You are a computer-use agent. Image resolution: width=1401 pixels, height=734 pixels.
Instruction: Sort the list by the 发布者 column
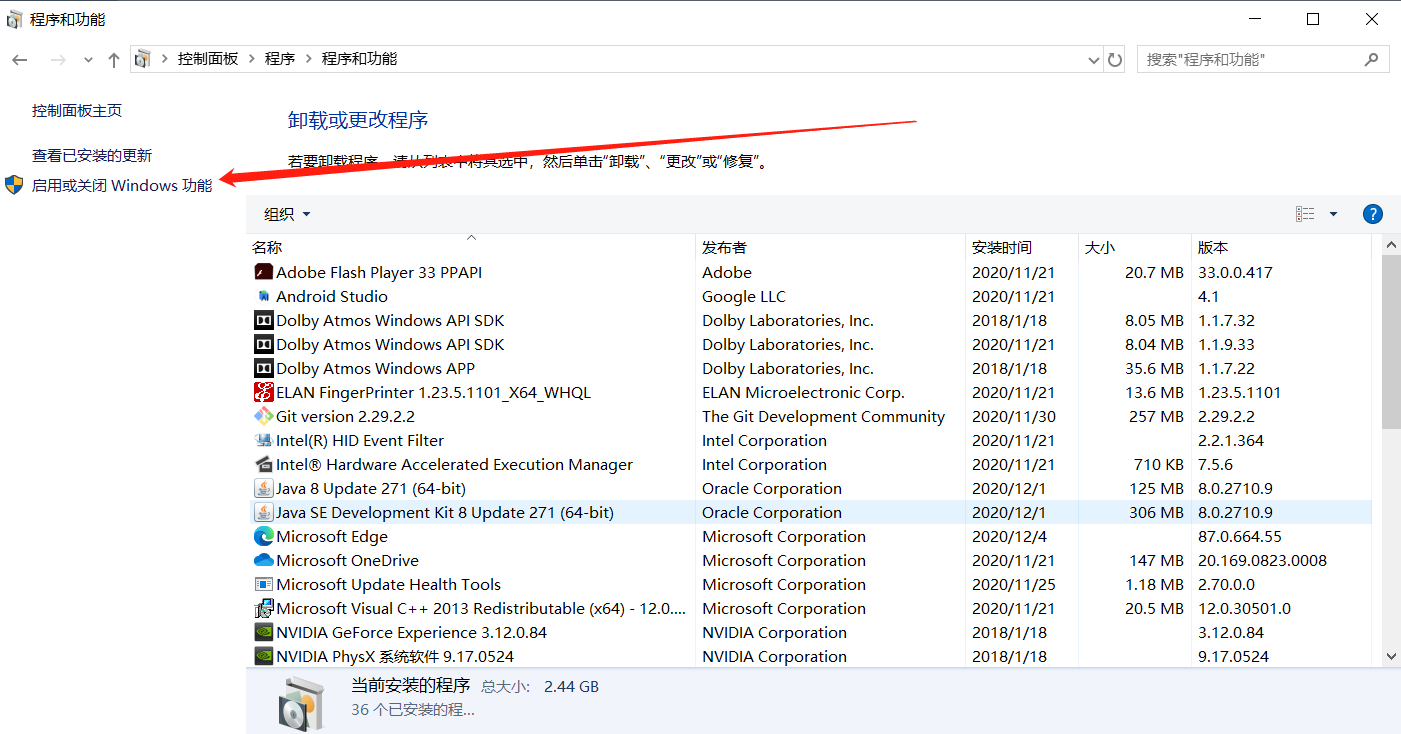tap(830, 247)
